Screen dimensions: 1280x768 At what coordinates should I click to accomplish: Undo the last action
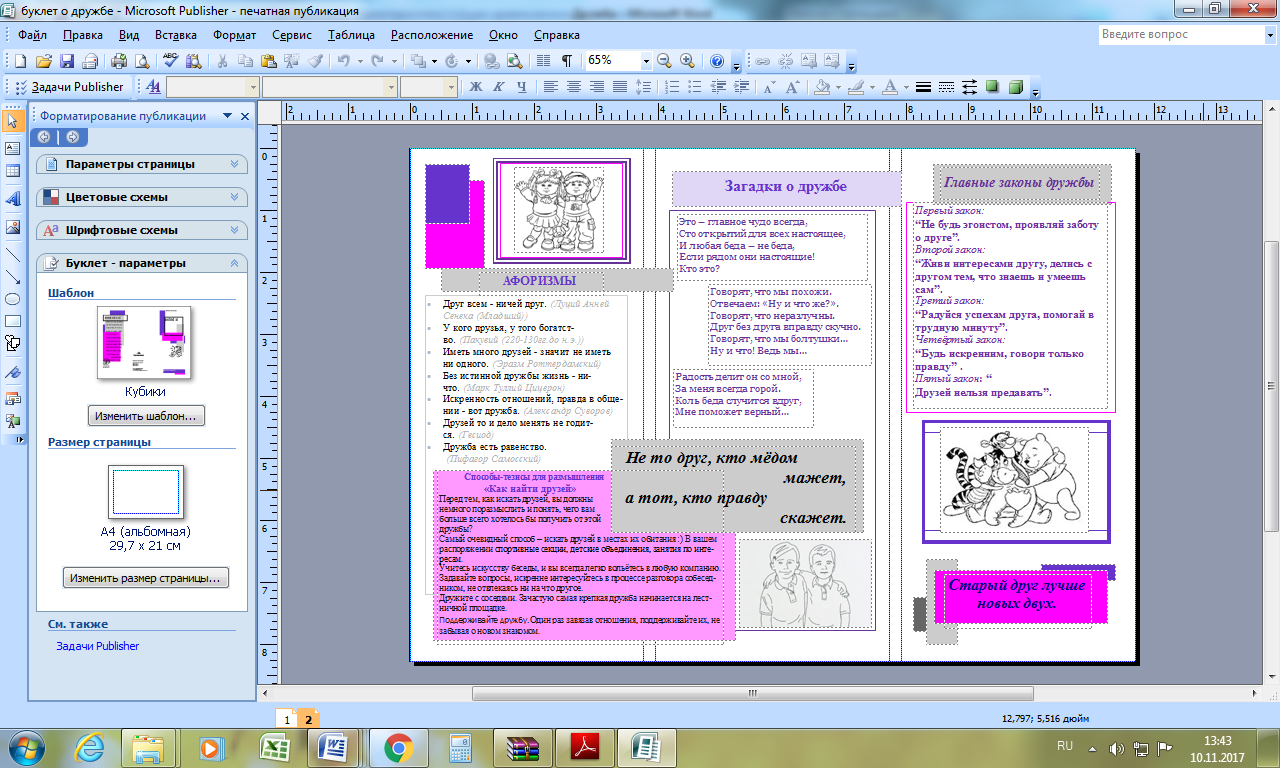[344, 61]
